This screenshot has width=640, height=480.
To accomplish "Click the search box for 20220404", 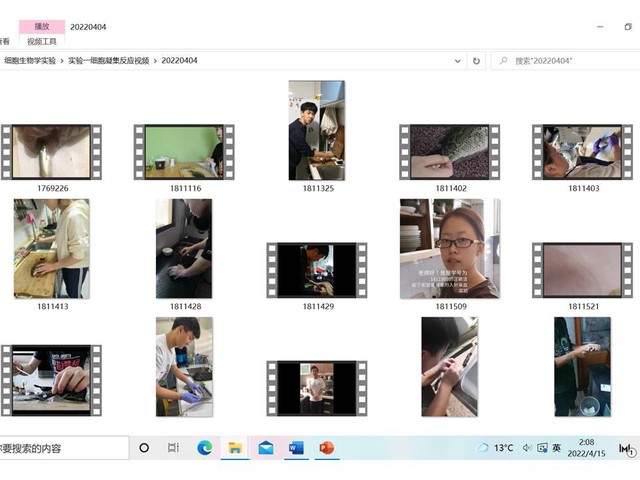I will coord(565,61).
